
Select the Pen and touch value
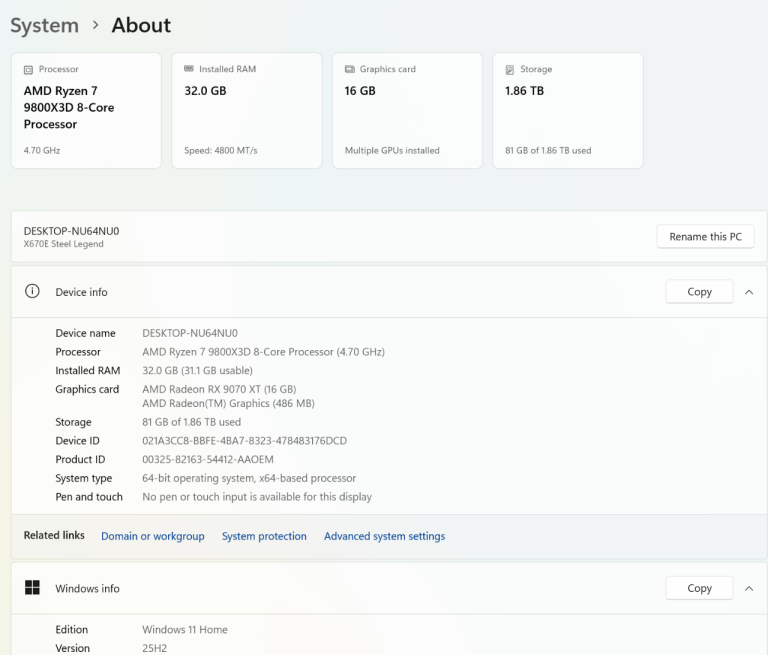point(257,497)
